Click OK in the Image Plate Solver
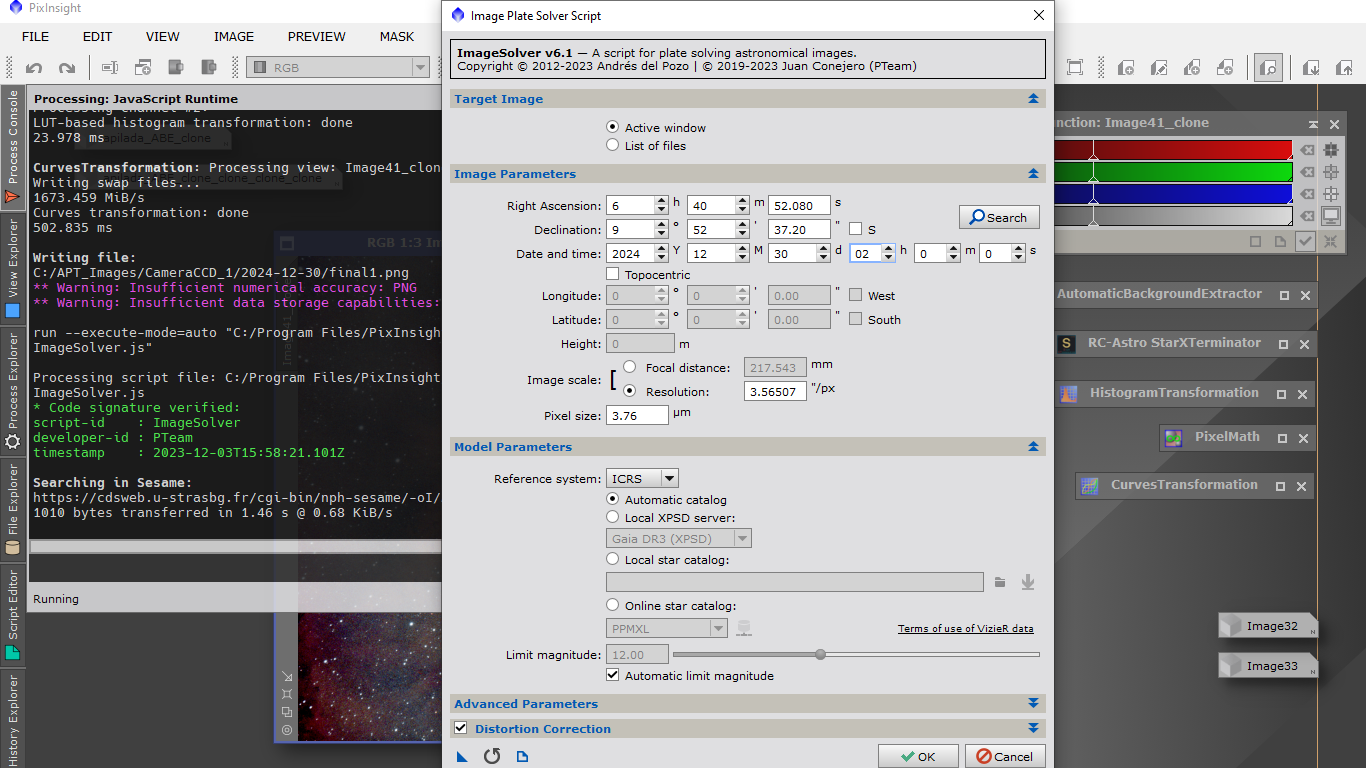Viewport: 1366px width, 768px height. [918, 756]
